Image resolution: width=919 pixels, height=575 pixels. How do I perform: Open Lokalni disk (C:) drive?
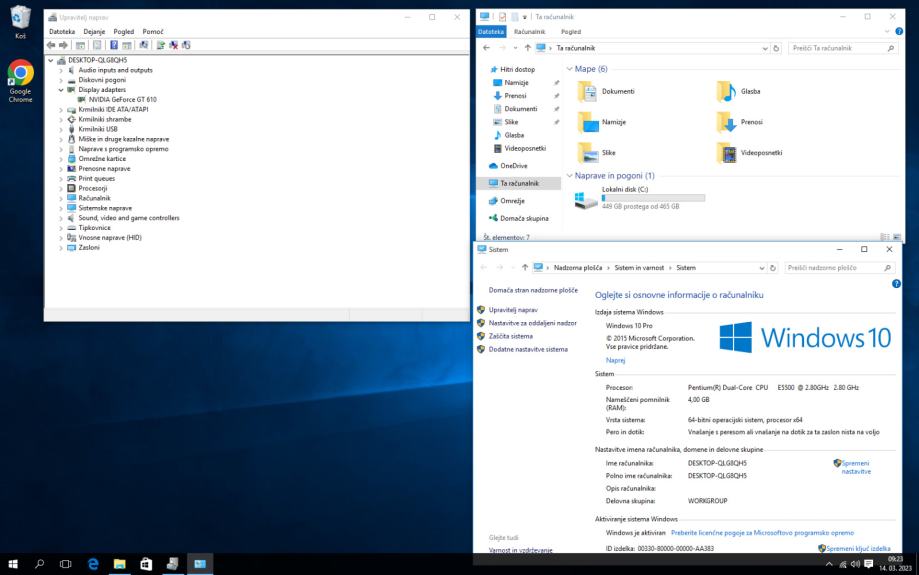click(640, 198)
